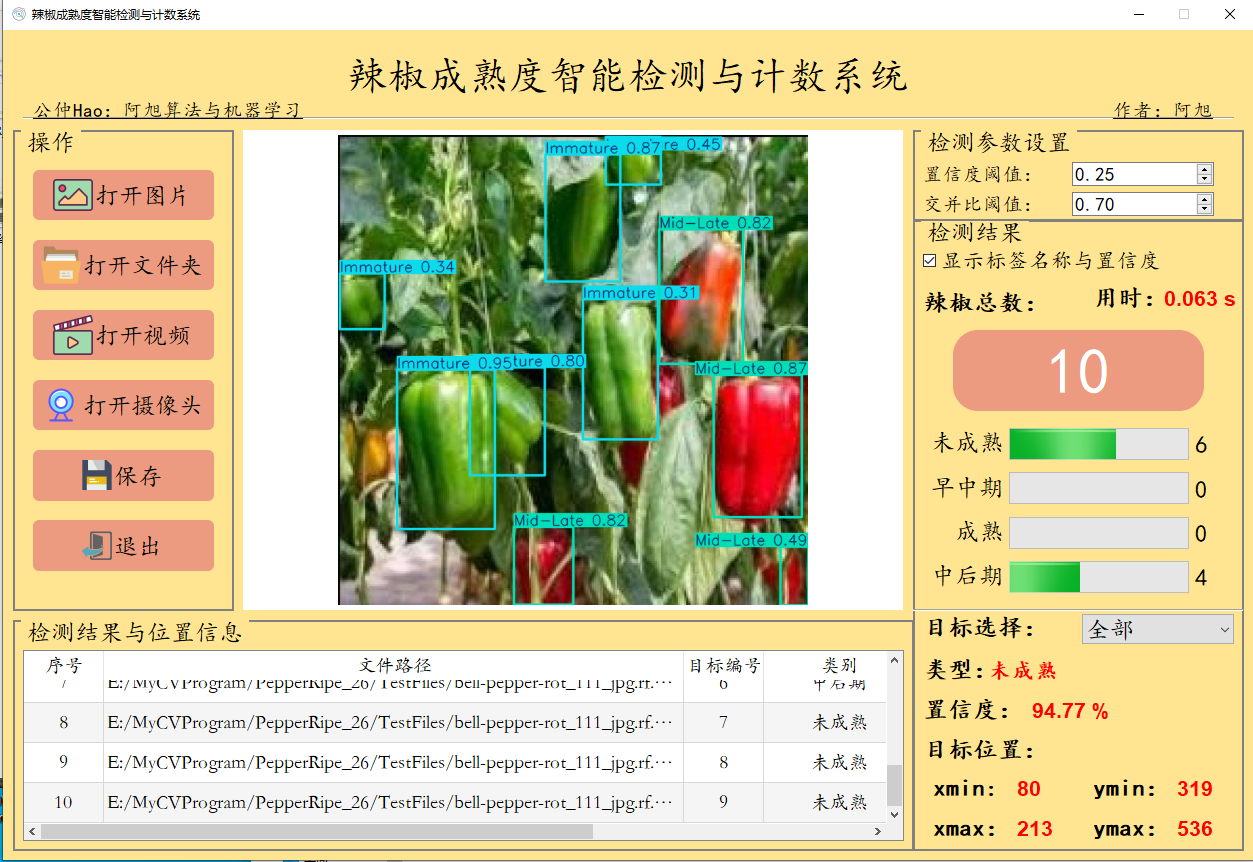The image size is (1253, 862).
Task: Click the Immature 0.95 detection label
Action: tap(455, 363)
